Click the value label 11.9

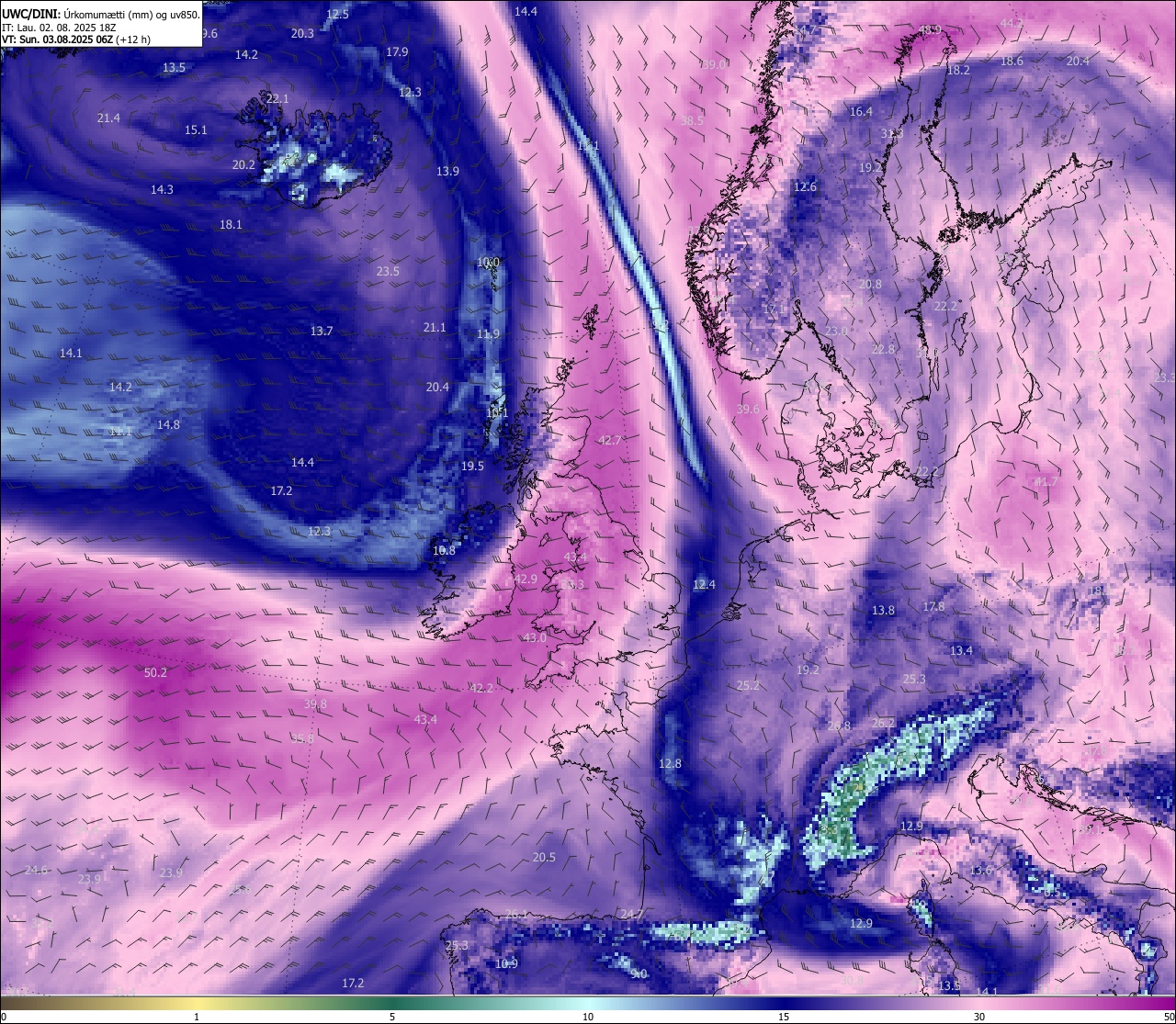pos(489,333)
